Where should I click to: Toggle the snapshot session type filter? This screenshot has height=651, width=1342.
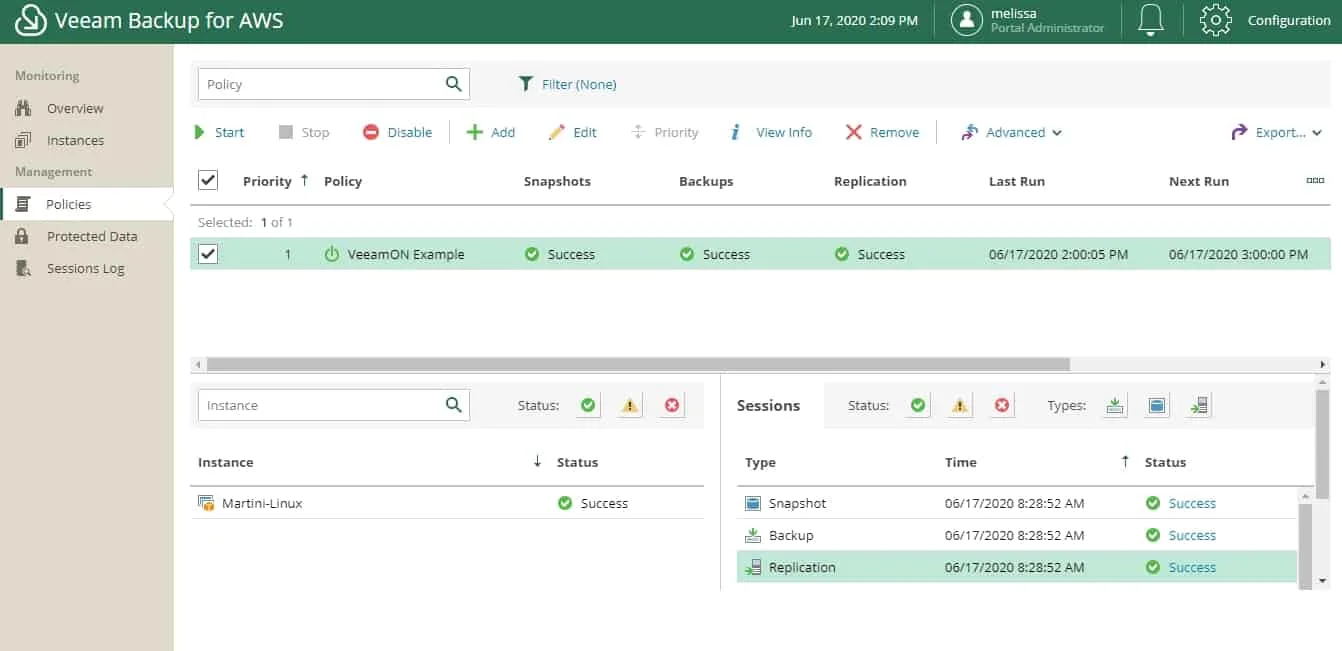pyautogui.click(x=1157, y=405)
